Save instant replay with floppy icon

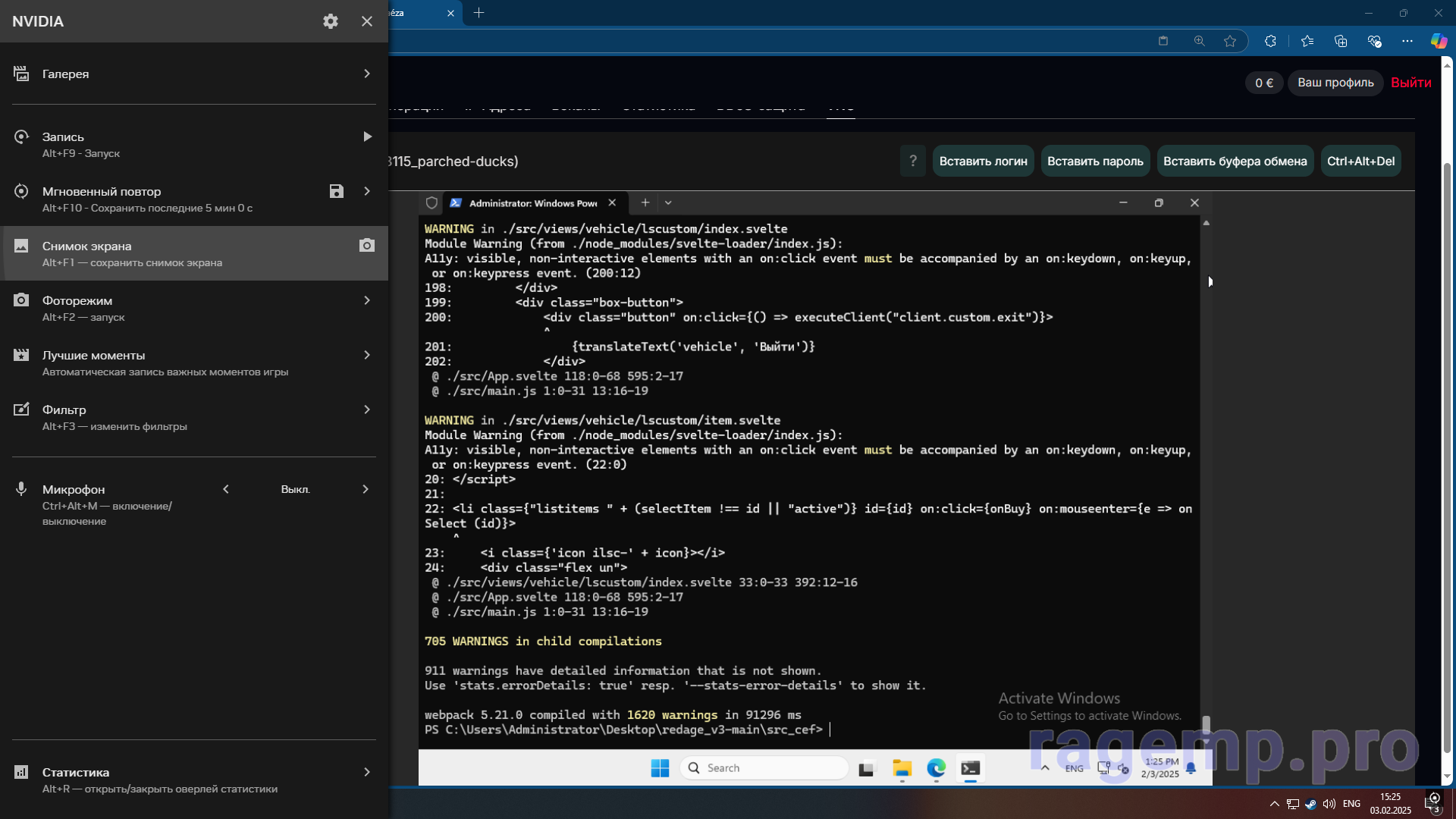[337, 191]
